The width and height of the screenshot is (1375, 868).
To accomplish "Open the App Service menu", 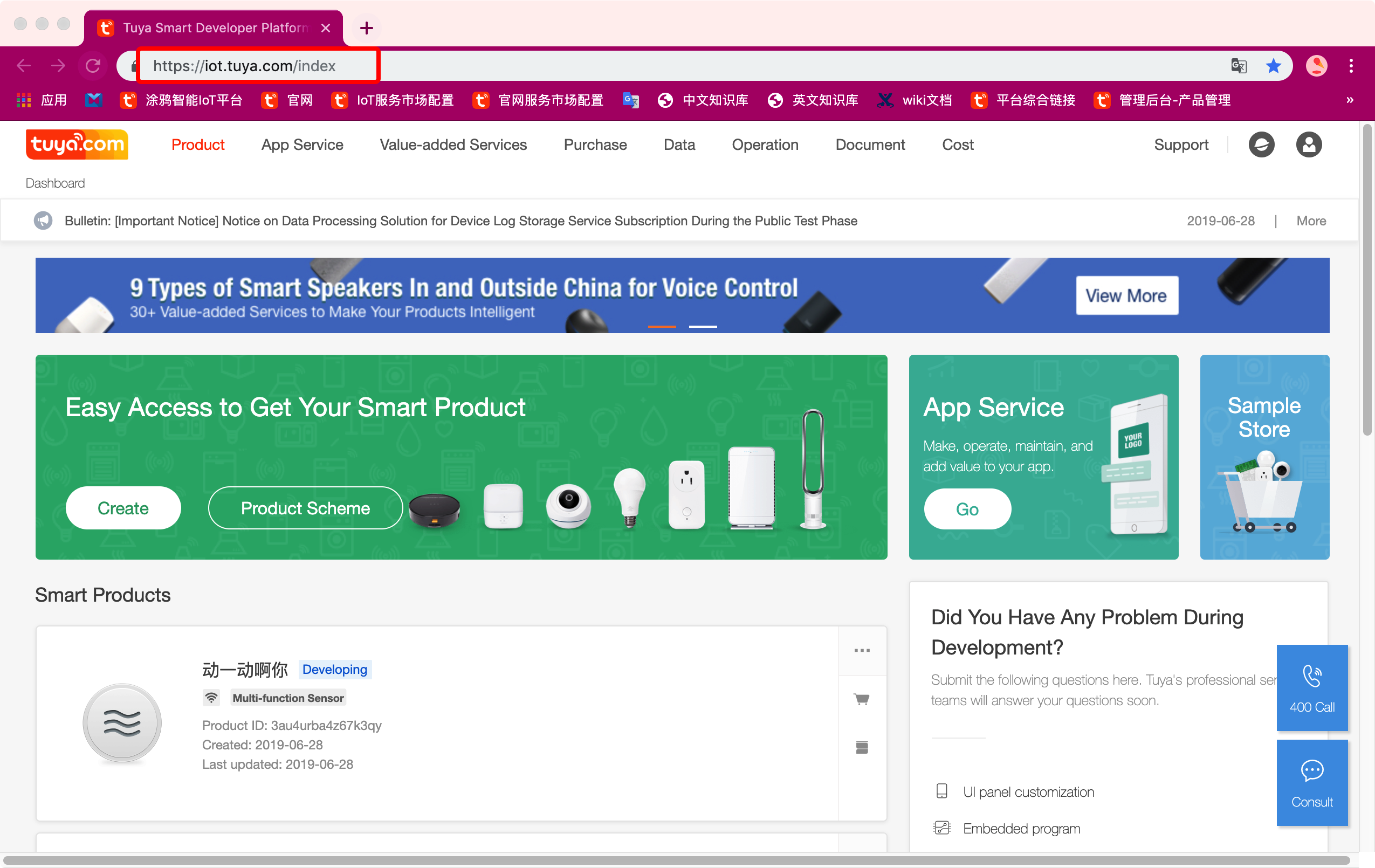I will (x=302, y=144).
